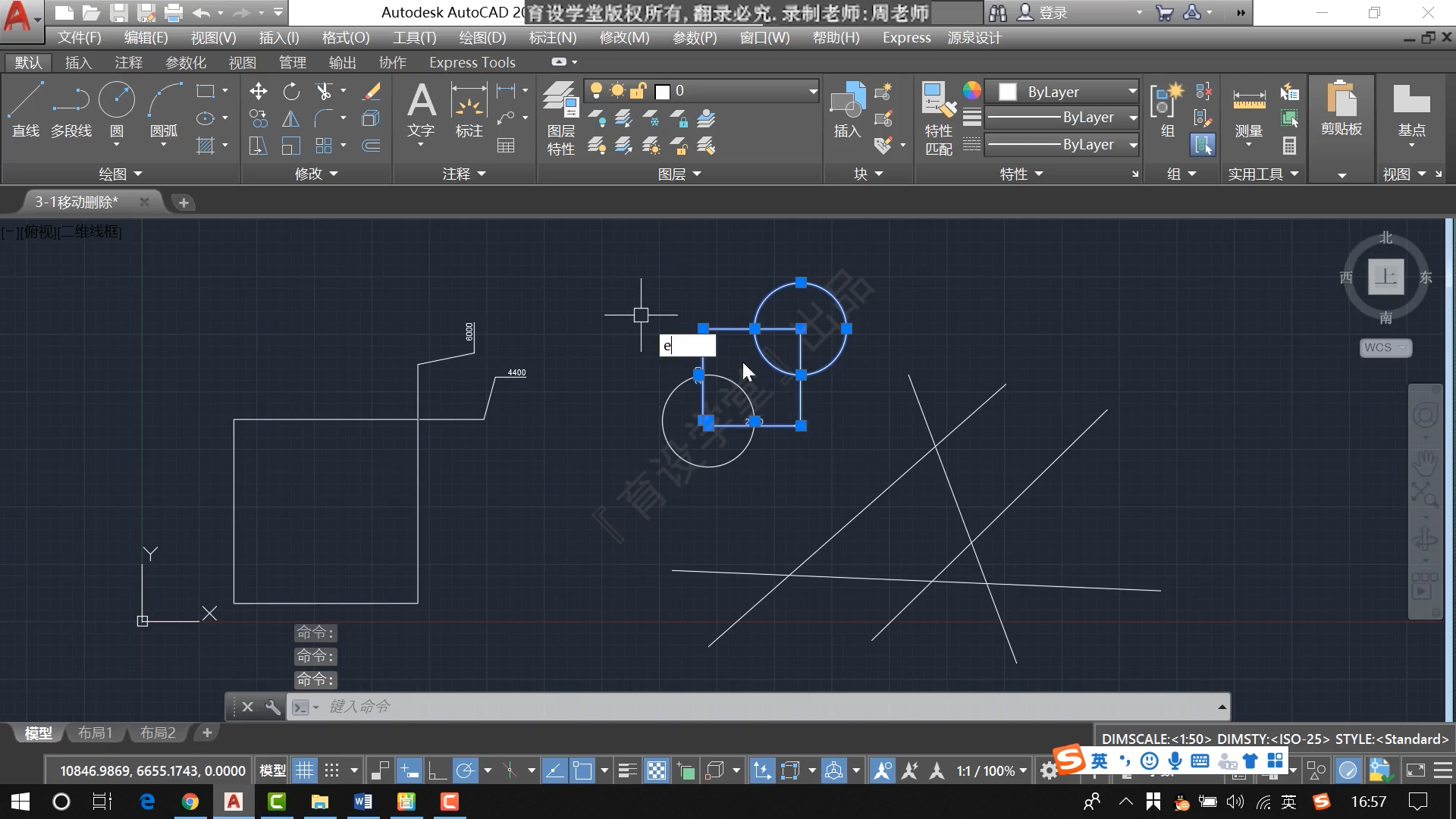This screenshot has height=819, width=1456.
Task: Click the Table tool icon
Action: 506,146
